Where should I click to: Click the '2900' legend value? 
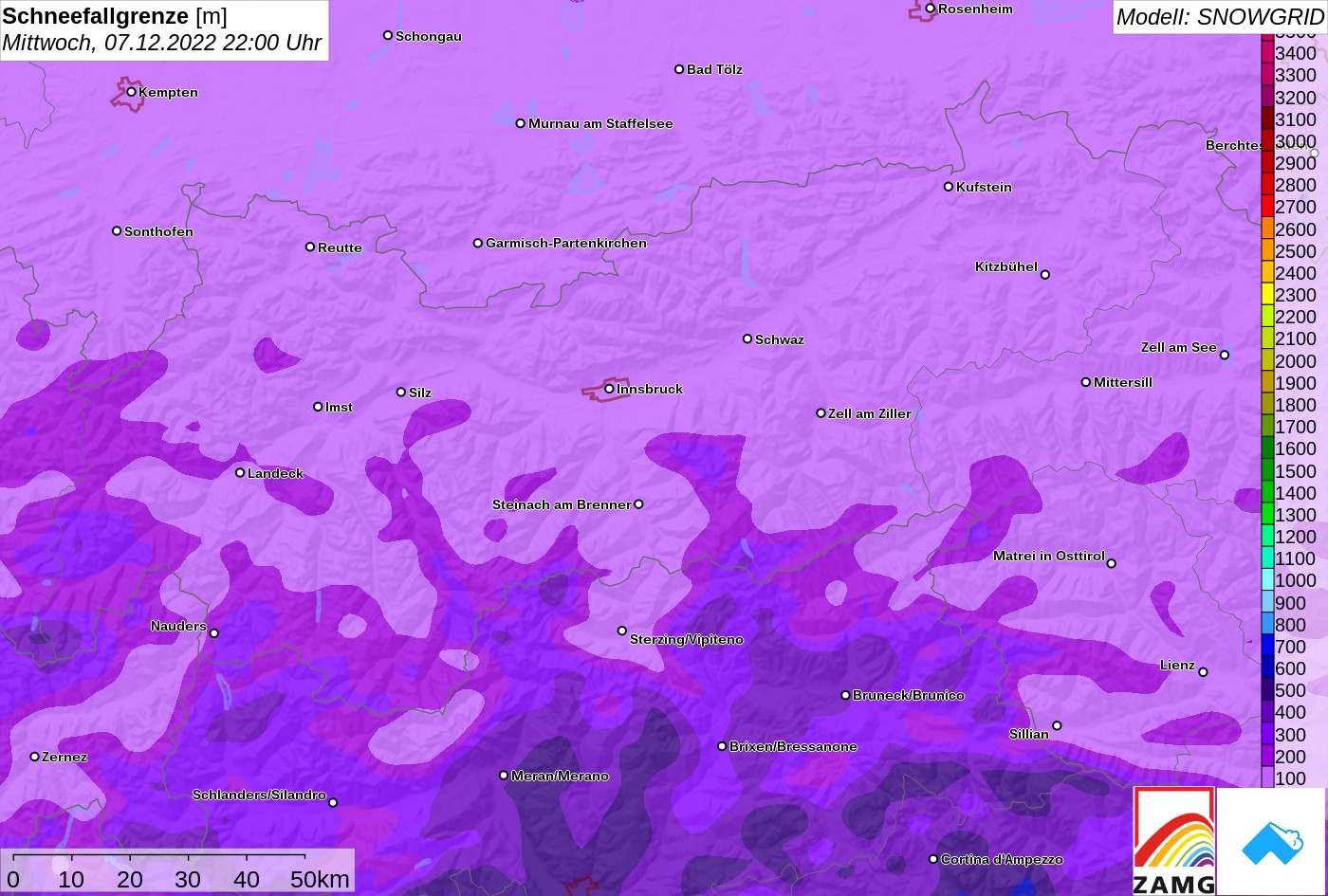tap(1296, 163)
